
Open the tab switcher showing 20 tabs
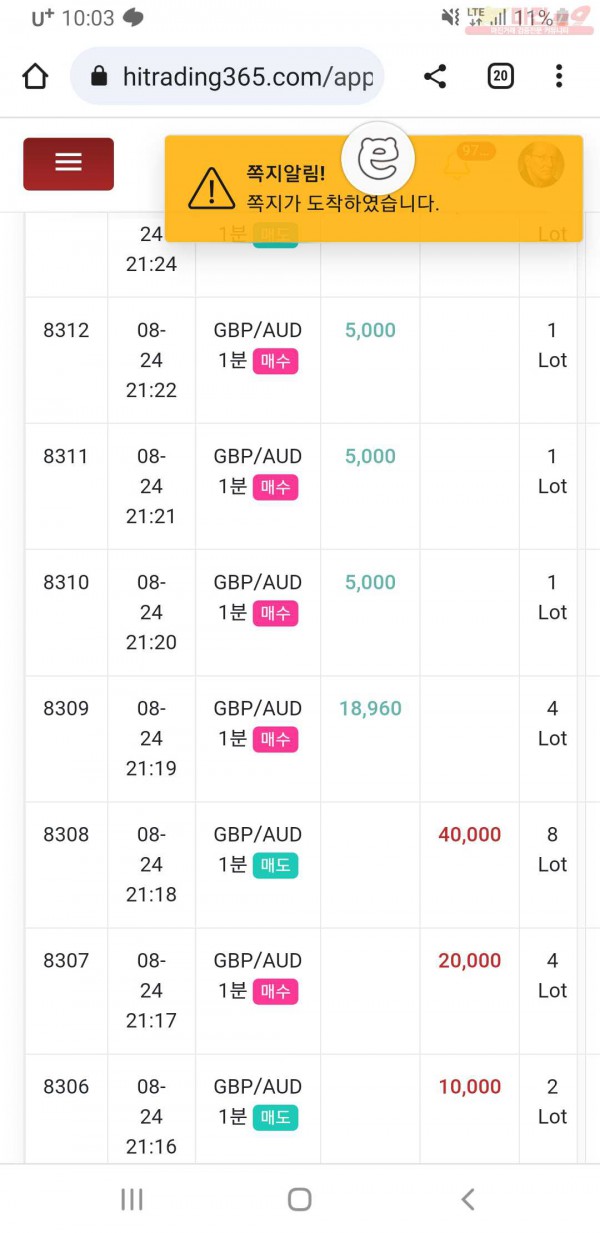[500, 76]
